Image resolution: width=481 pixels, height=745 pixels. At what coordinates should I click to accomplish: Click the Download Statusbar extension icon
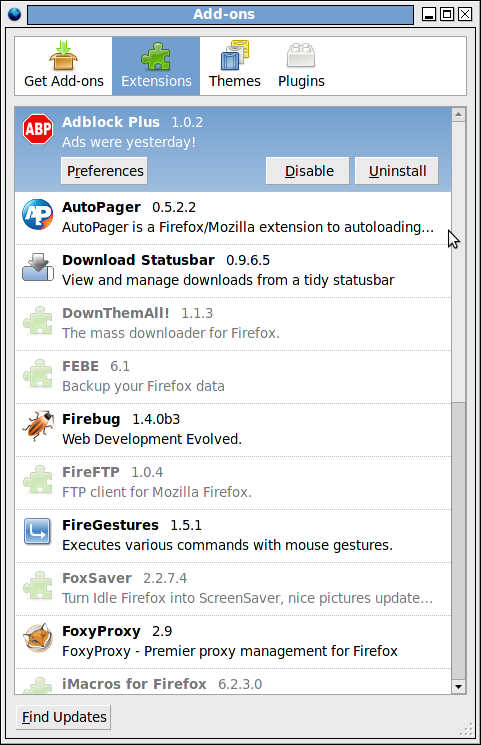[38, 267]
